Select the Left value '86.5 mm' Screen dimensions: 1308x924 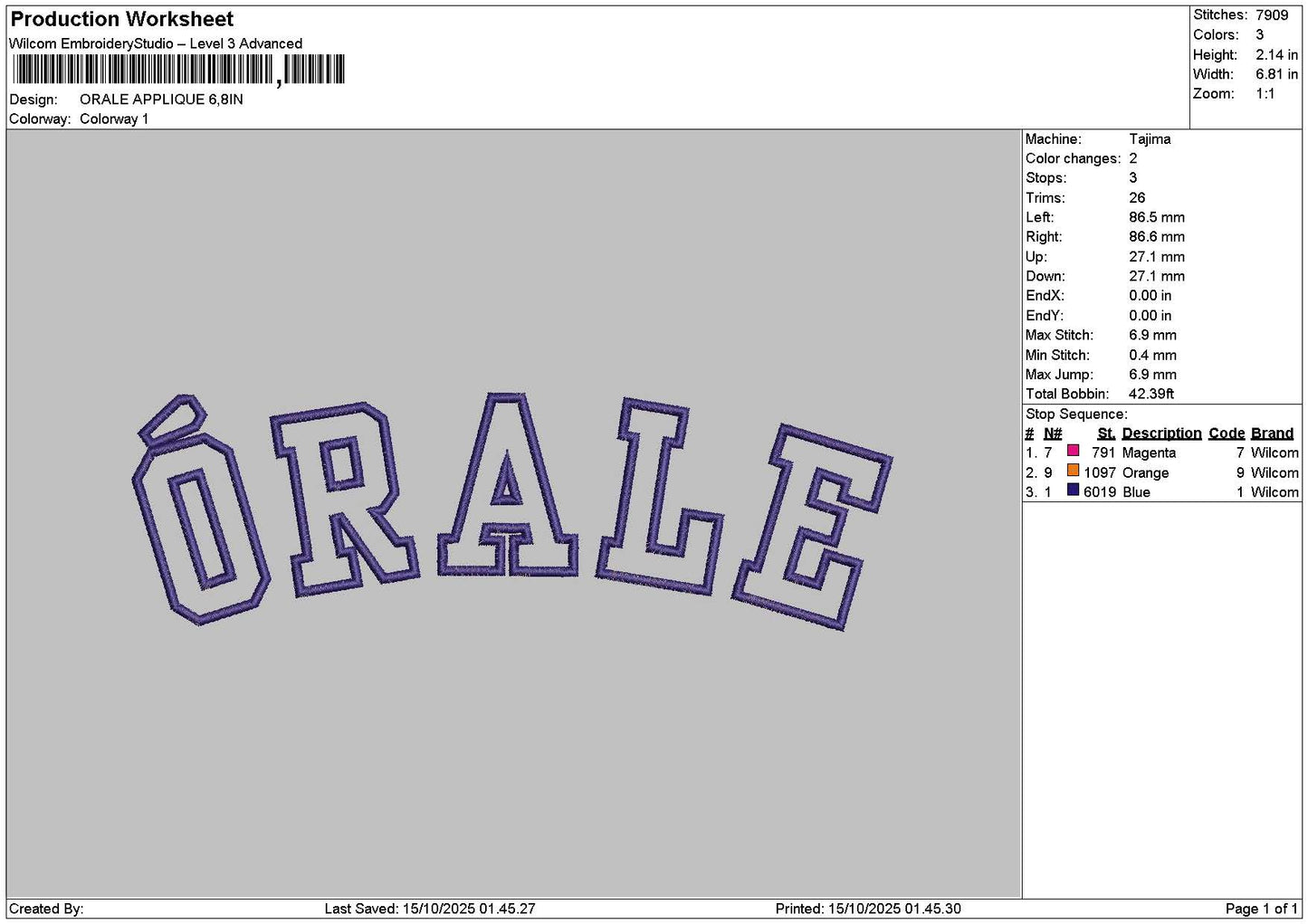[1157, 218]
